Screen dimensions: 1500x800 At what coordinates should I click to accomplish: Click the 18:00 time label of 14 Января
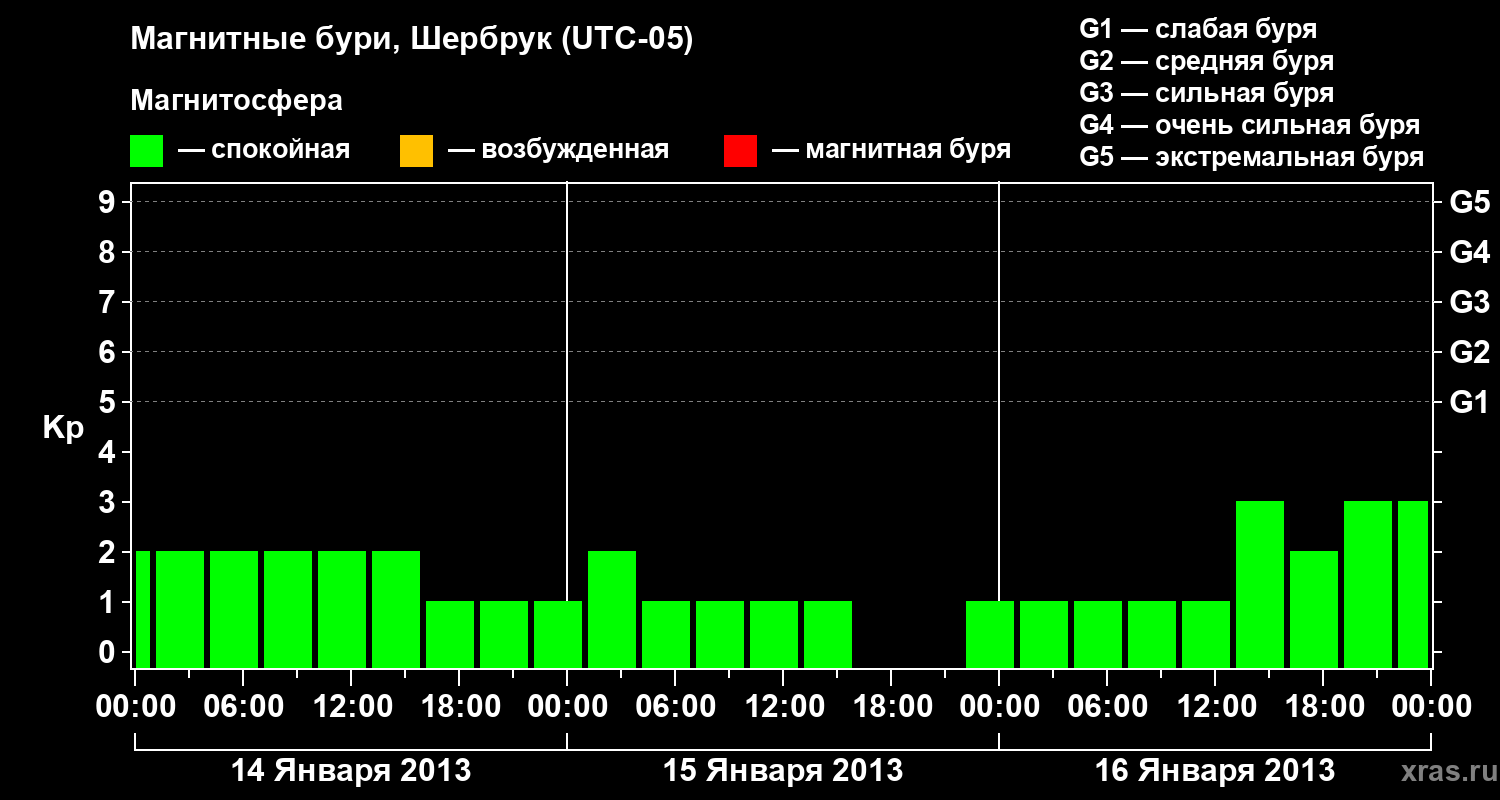(459, 707)
